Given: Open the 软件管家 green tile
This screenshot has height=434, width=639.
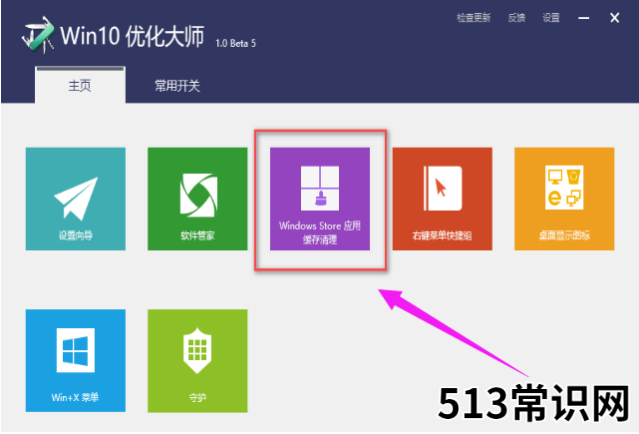Looking at the screenshot, I should click(x=197, y=199).
